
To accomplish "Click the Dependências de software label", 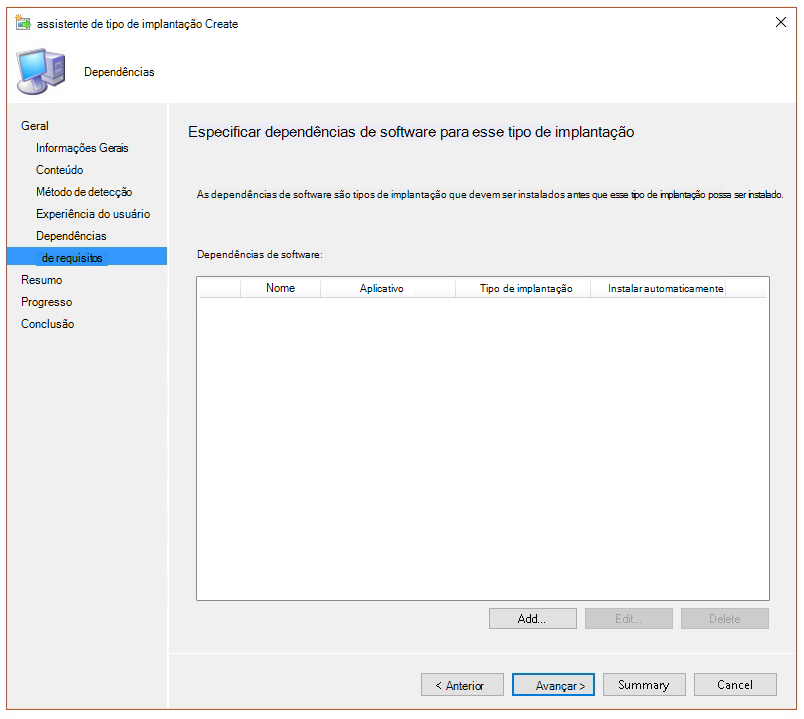I will pos(259,254).
